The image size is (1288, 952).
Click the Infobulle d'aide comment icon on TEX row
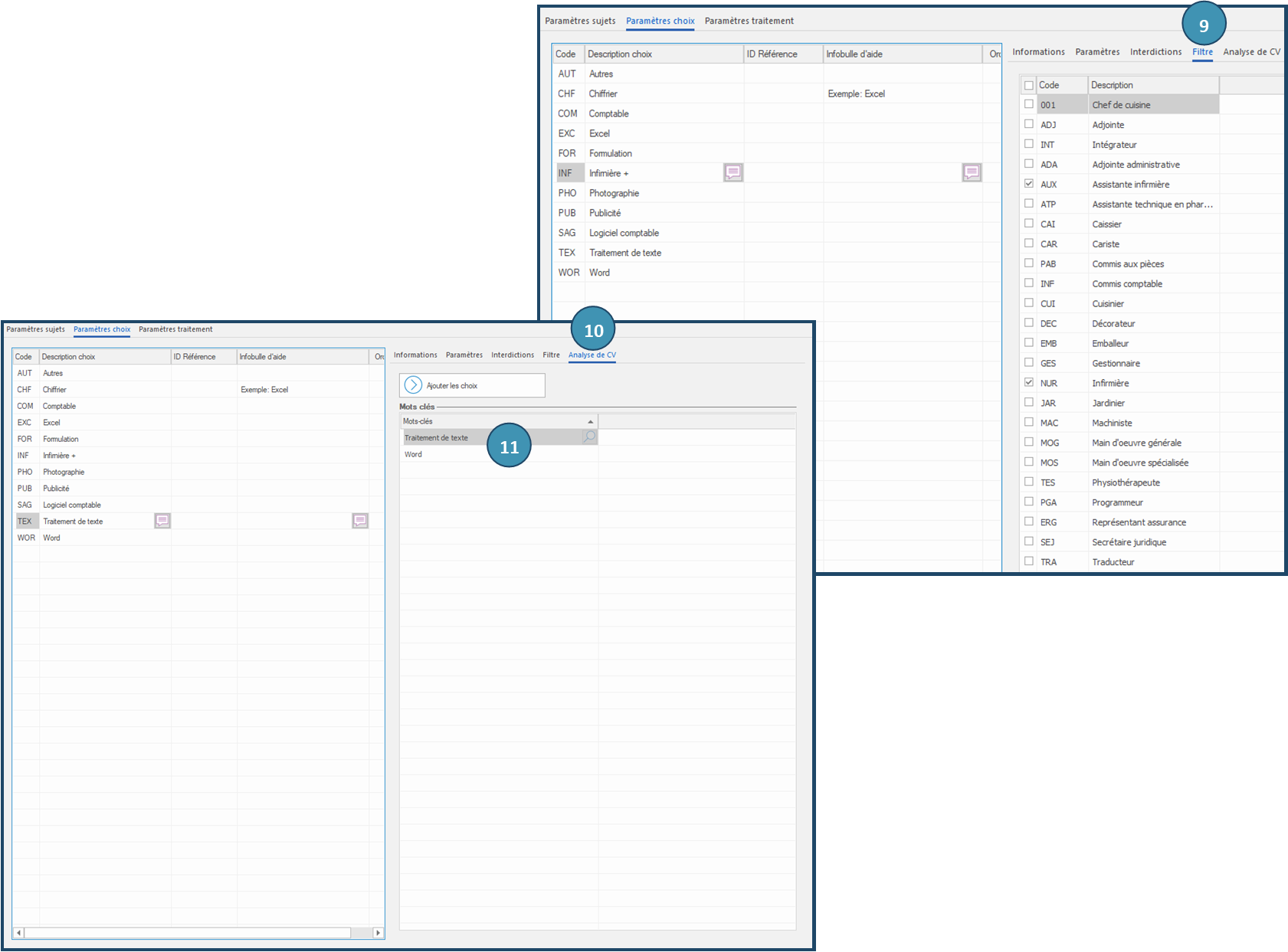360,521
